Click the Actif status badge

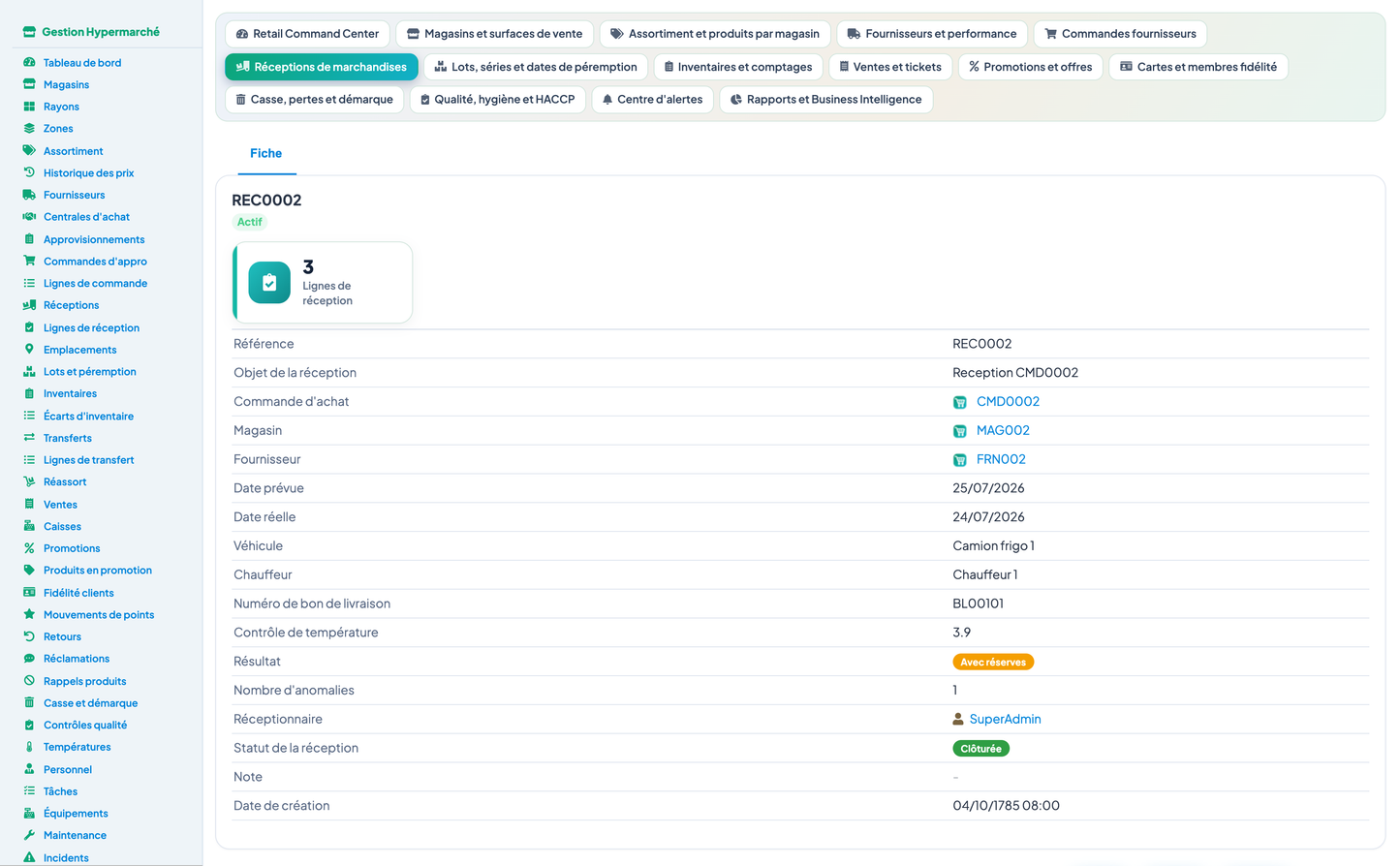(249, 222)
